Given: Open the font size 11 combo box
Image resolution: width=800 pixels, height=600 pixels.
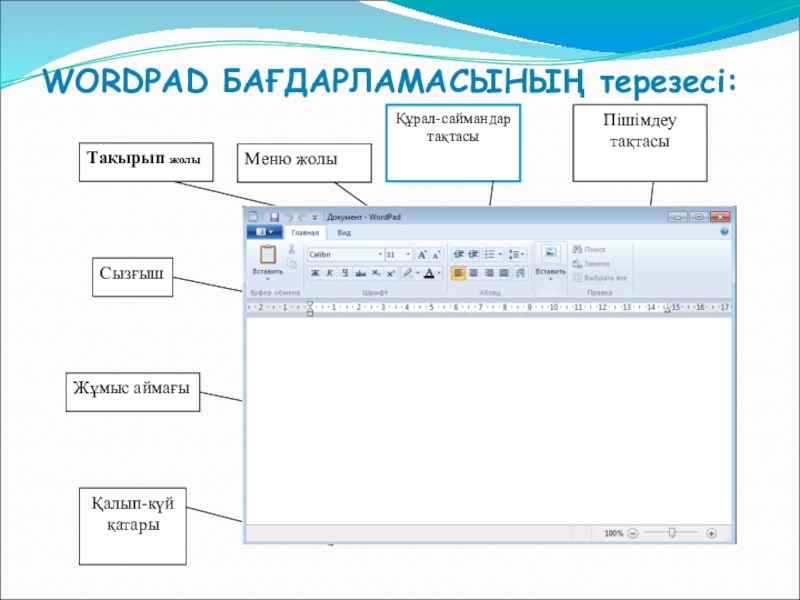Looking at the screenshot, I should 398,254.
